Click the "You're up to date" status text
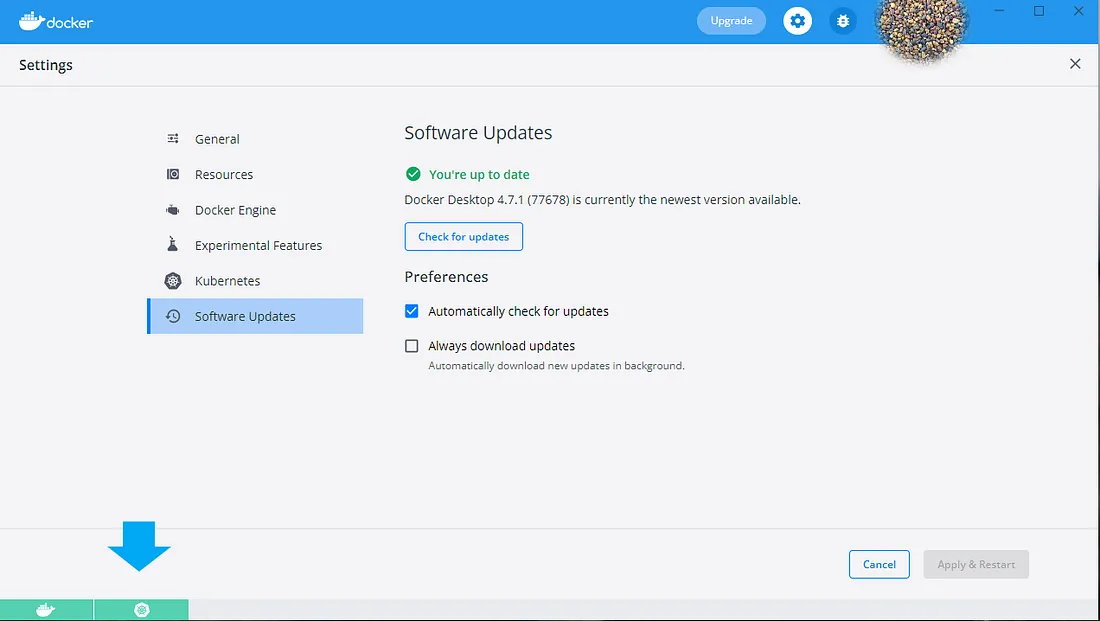The image size is (1100, 621). [x=479, y=175]
